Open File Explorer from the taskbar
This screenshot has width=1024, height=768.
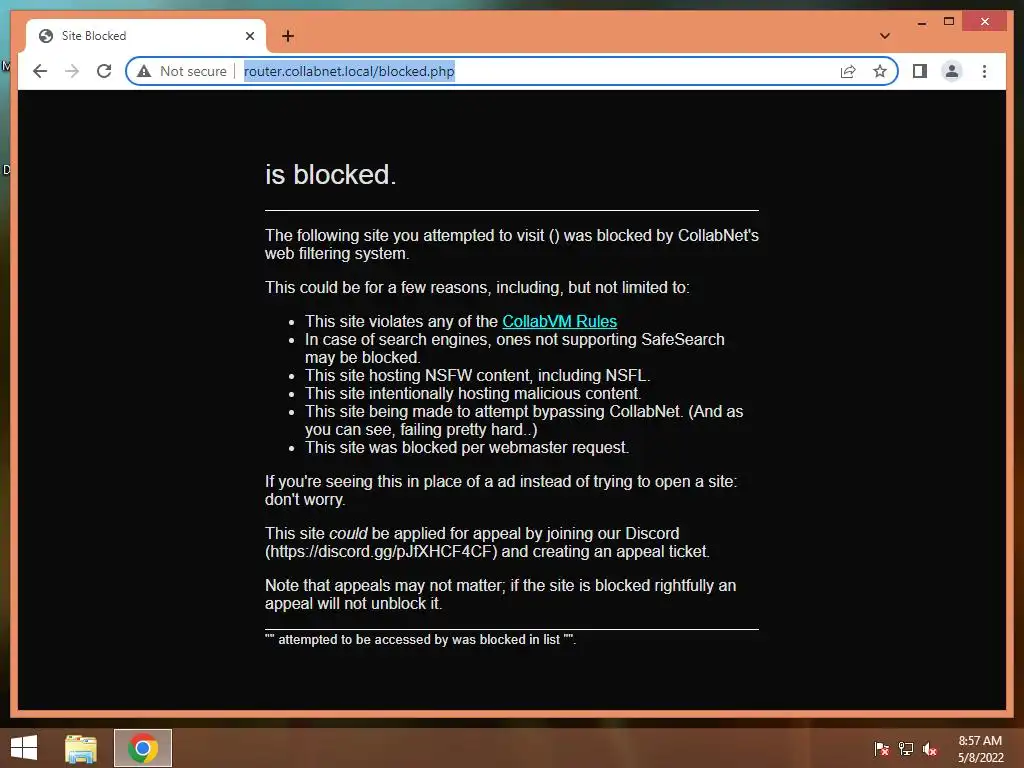[81, 748]
